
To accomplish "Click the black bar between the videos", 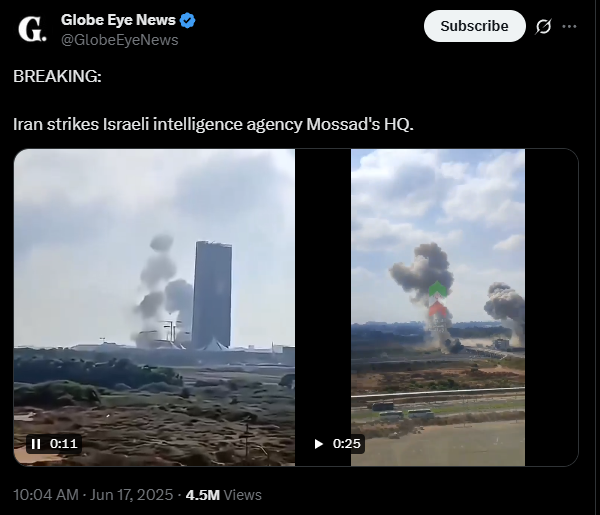I will pos(323,307).
